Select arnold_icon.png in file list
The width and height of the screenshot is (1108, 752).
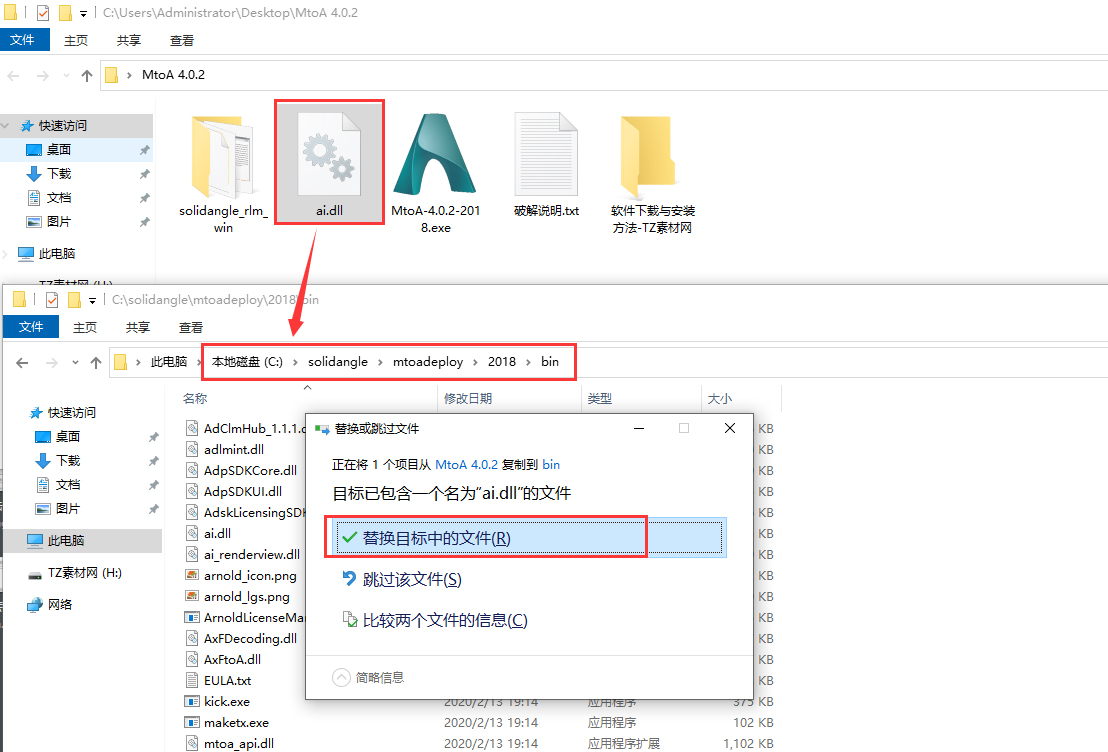(250, 576)
